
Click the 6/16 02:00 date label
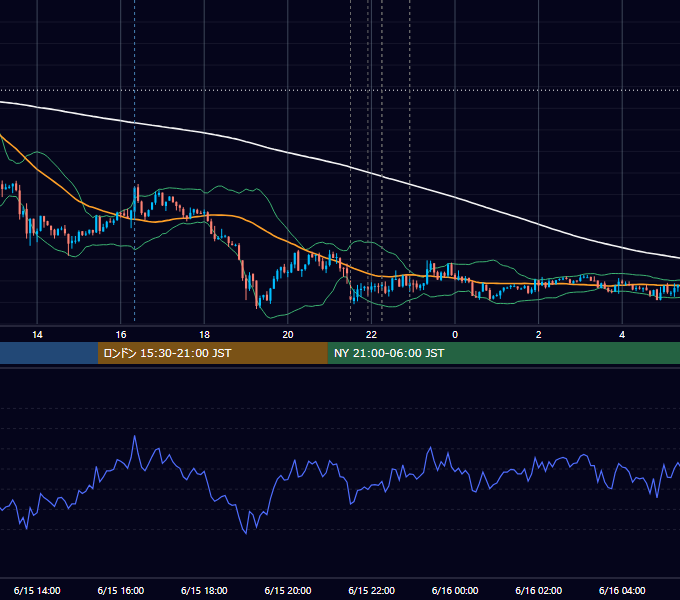(x=539, y=590)
